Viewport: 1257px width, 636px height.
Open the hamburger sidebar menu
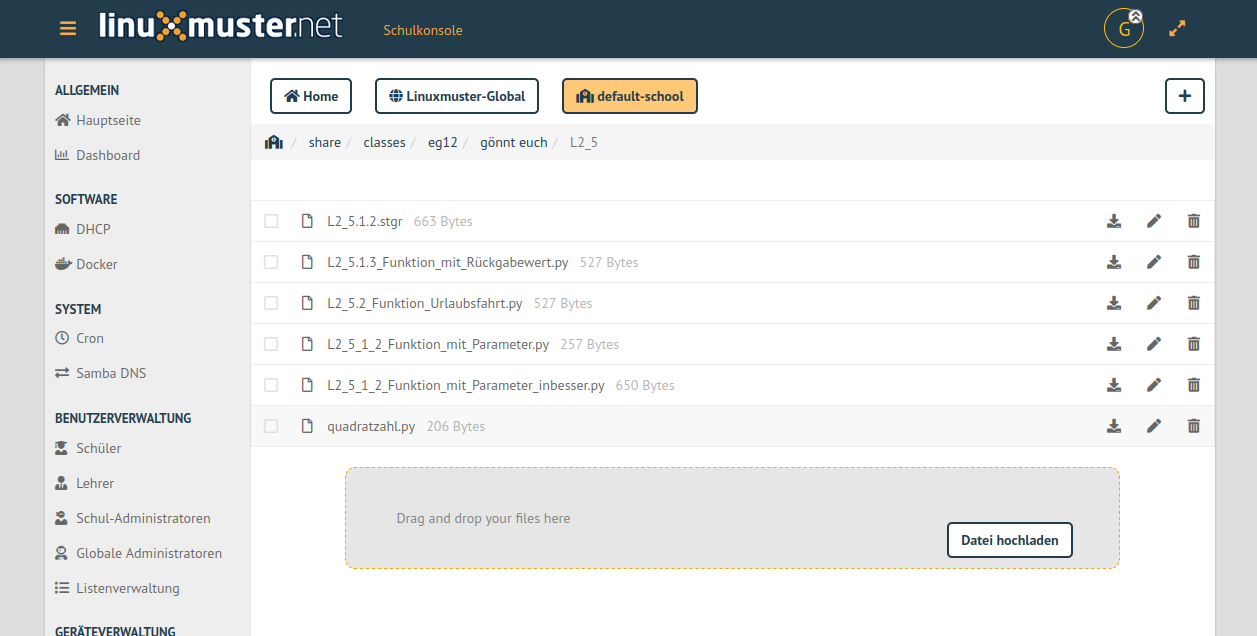pyautogui.click(x=68, y=29)
